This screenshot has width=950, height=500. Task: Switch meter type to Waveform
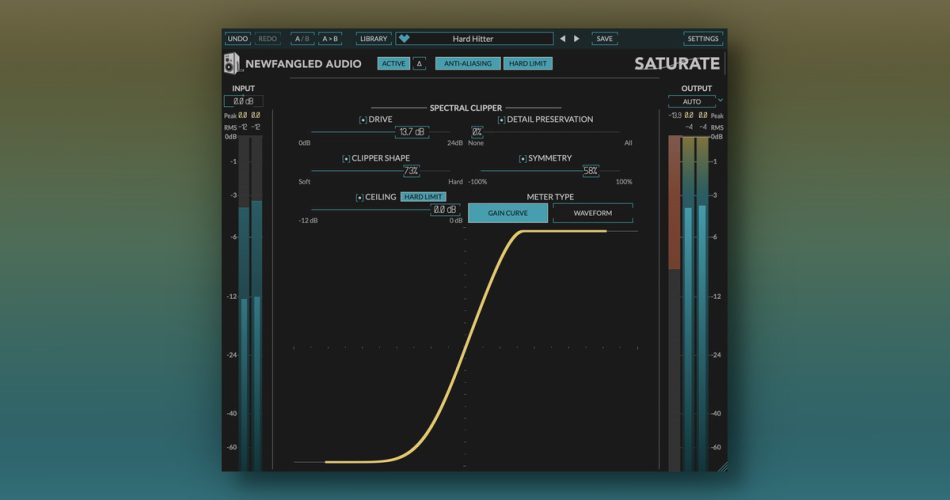click(x=592, y=213)
